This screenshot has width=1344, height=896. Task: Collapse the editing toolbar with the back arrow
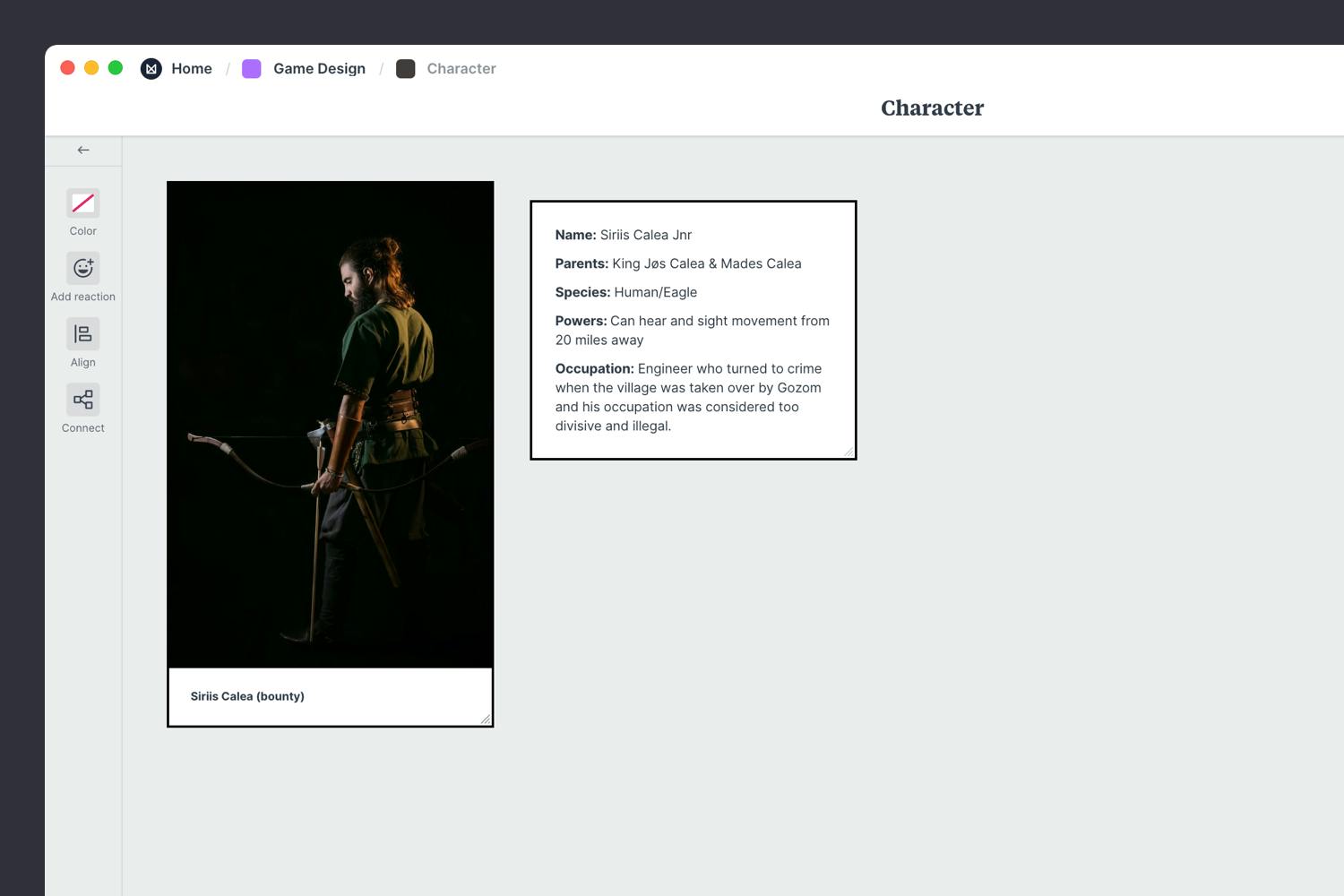(82, 150)
